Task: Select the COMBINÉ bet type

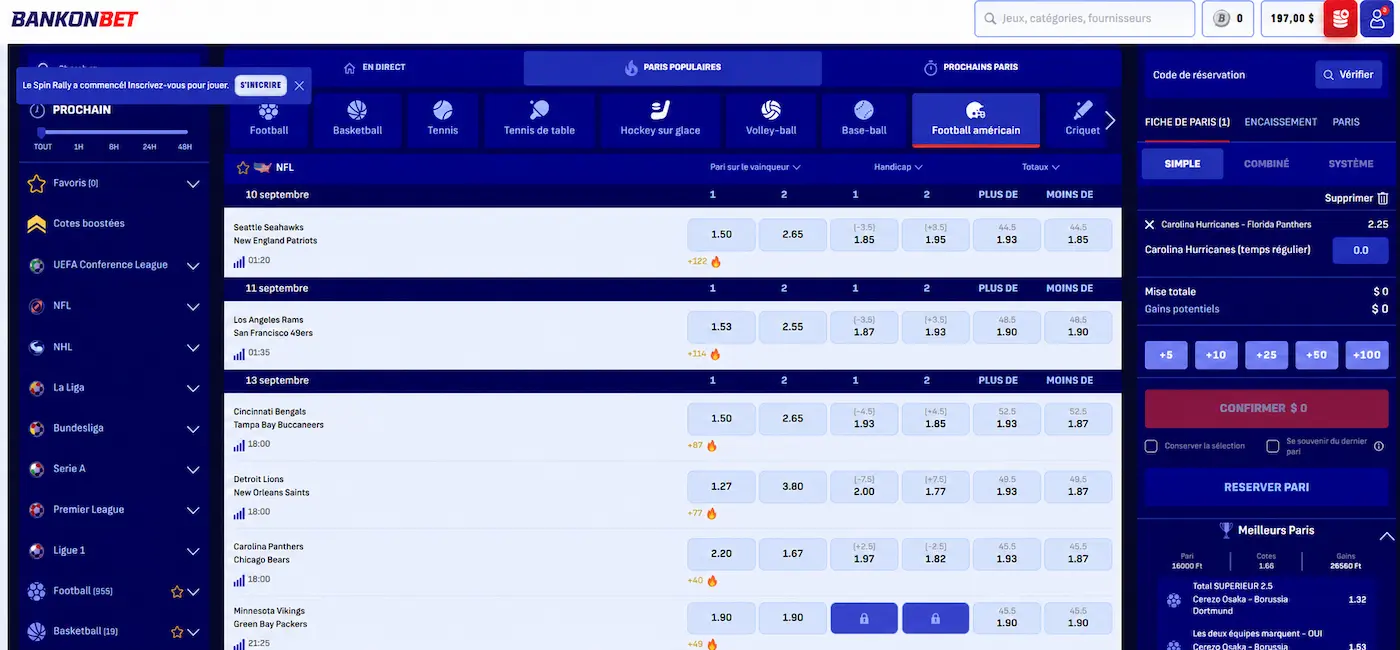Action: click(1266, 164)
